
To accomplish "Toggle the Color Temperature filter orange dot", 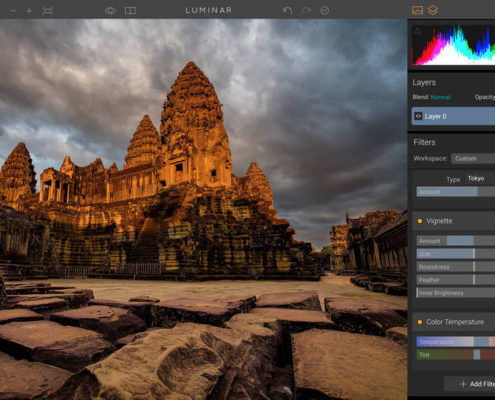I will click(420, 322).
